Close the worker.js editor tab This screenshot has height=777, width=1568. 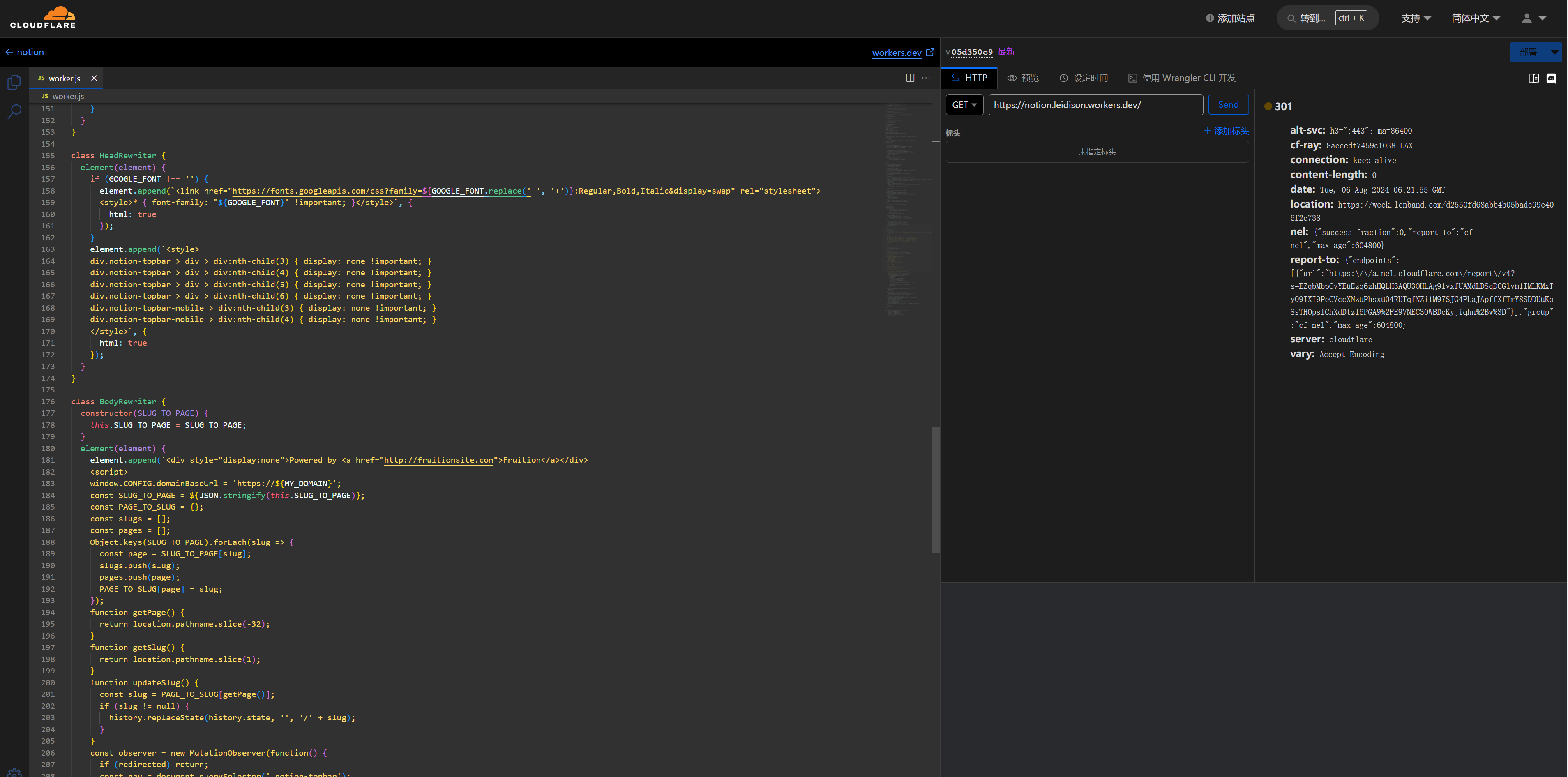[x=94, y=78]
